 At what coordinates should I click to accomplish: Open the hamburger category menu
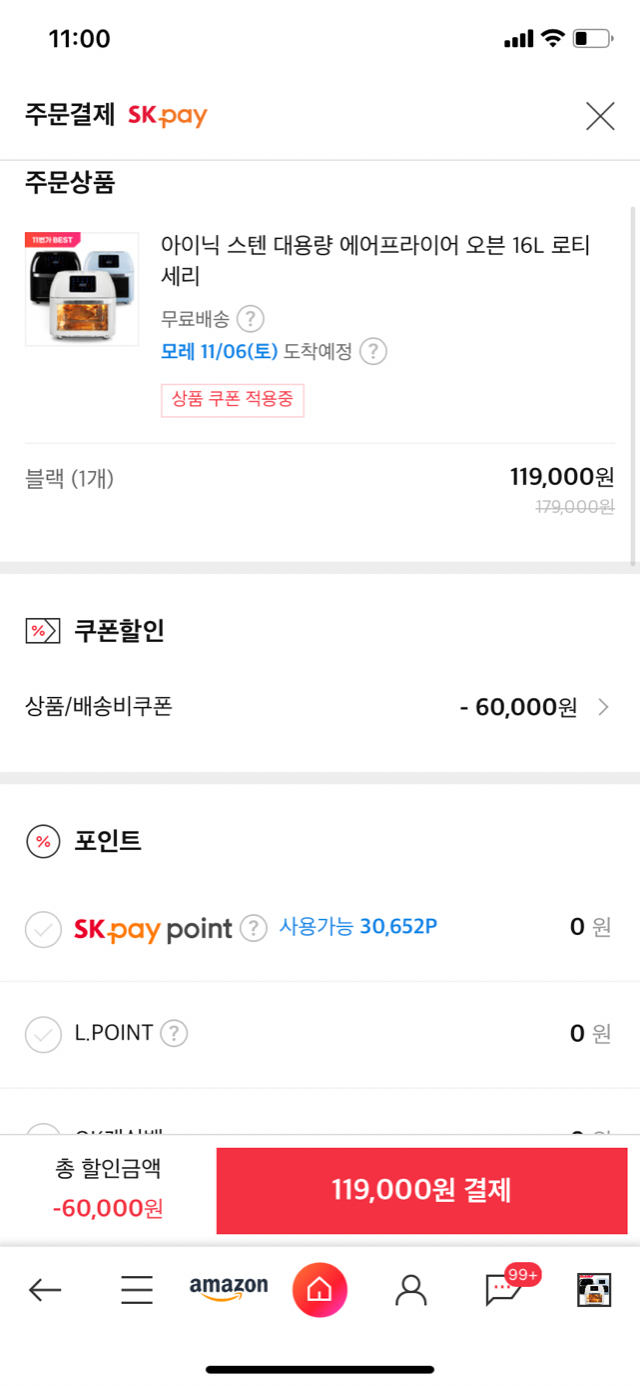tap(137, 1290)
